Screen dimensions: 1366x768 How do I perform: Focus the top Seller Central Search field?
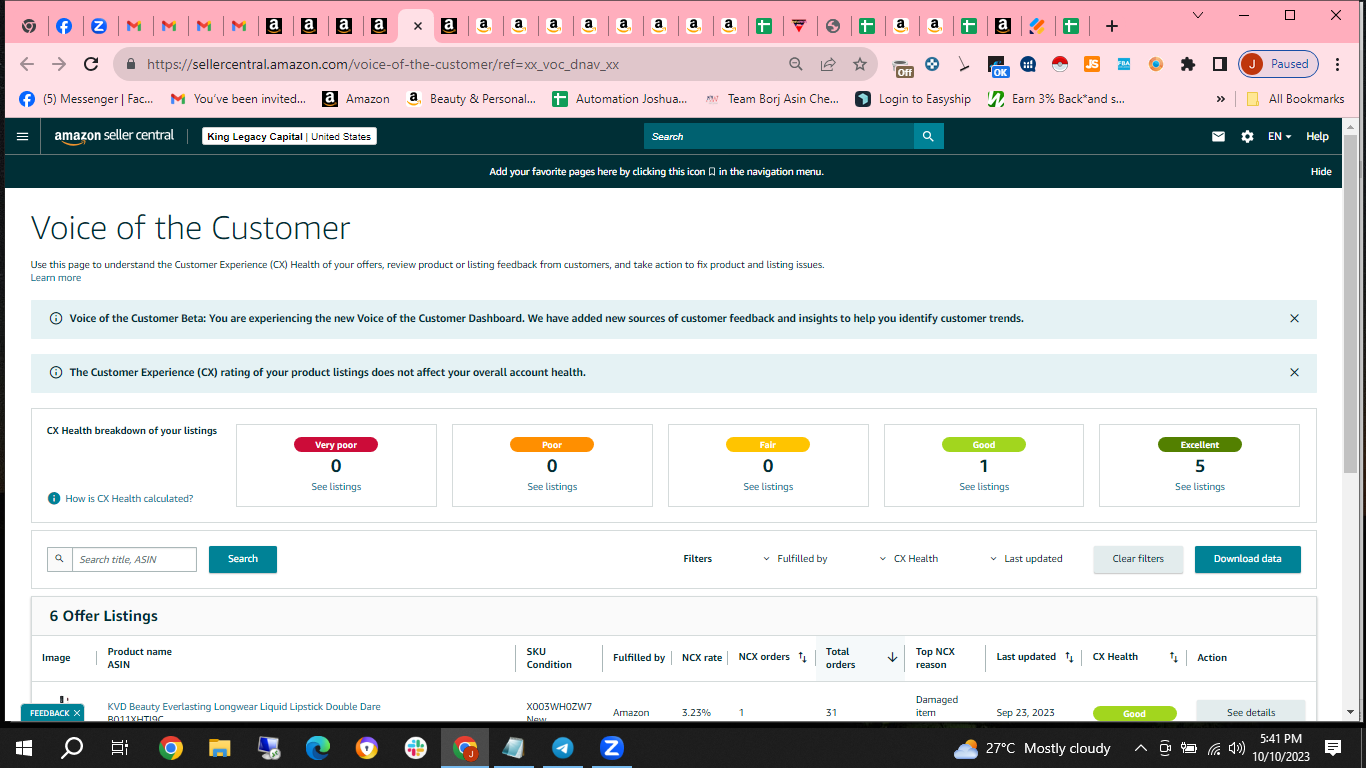click(x=779, y=136)
